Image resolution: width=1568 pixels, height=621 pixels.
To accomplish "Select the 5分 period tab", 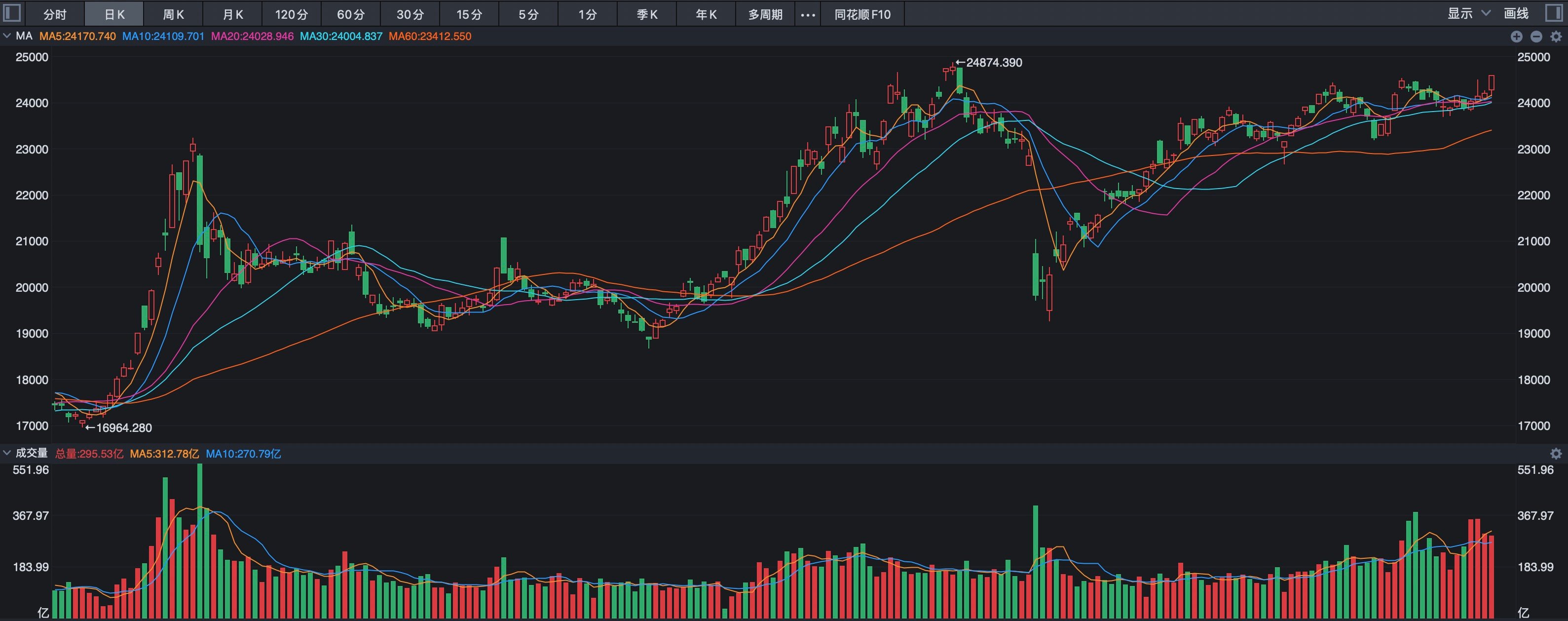I will [x=528, y=14].
